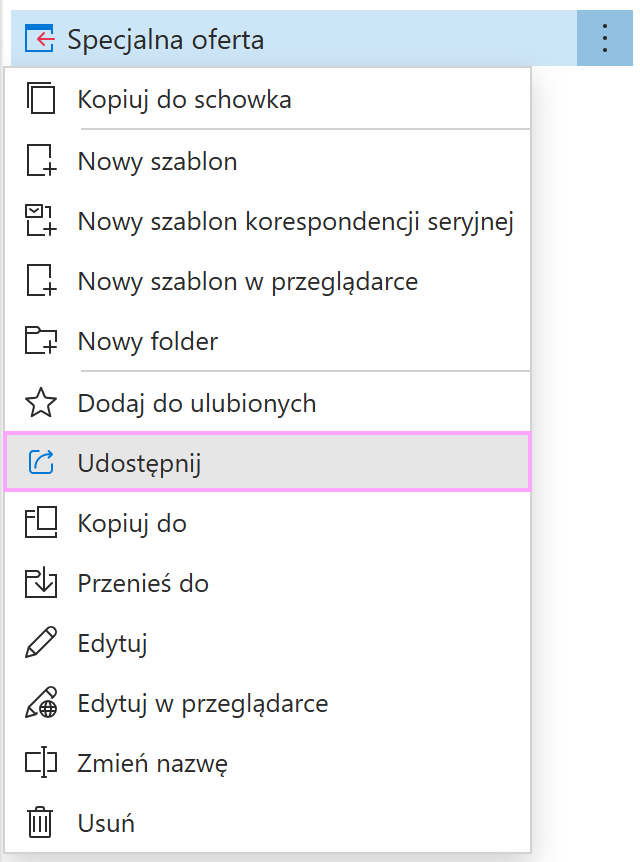Click the trash can icon beside Usuń

click(x=40, y=823)
